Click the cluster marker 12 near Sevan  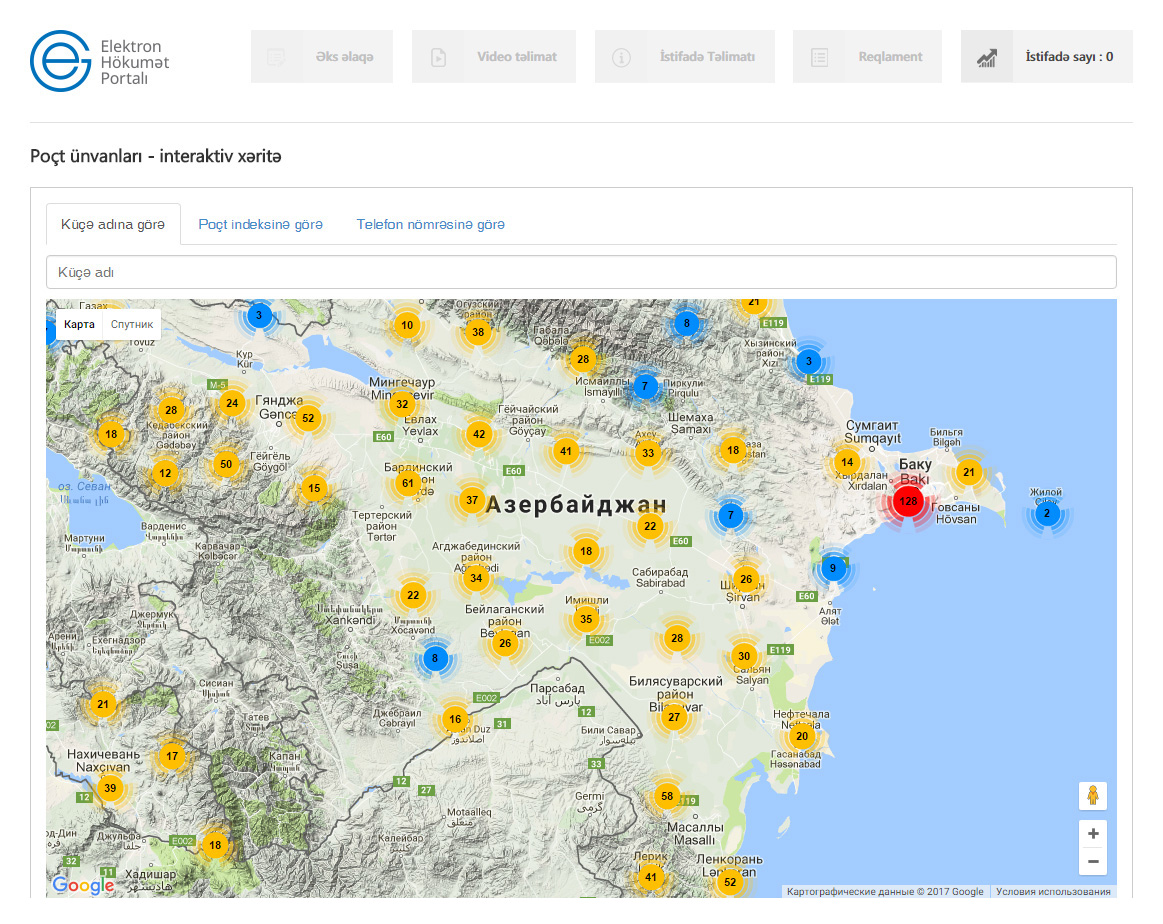(x=165, y=473)
